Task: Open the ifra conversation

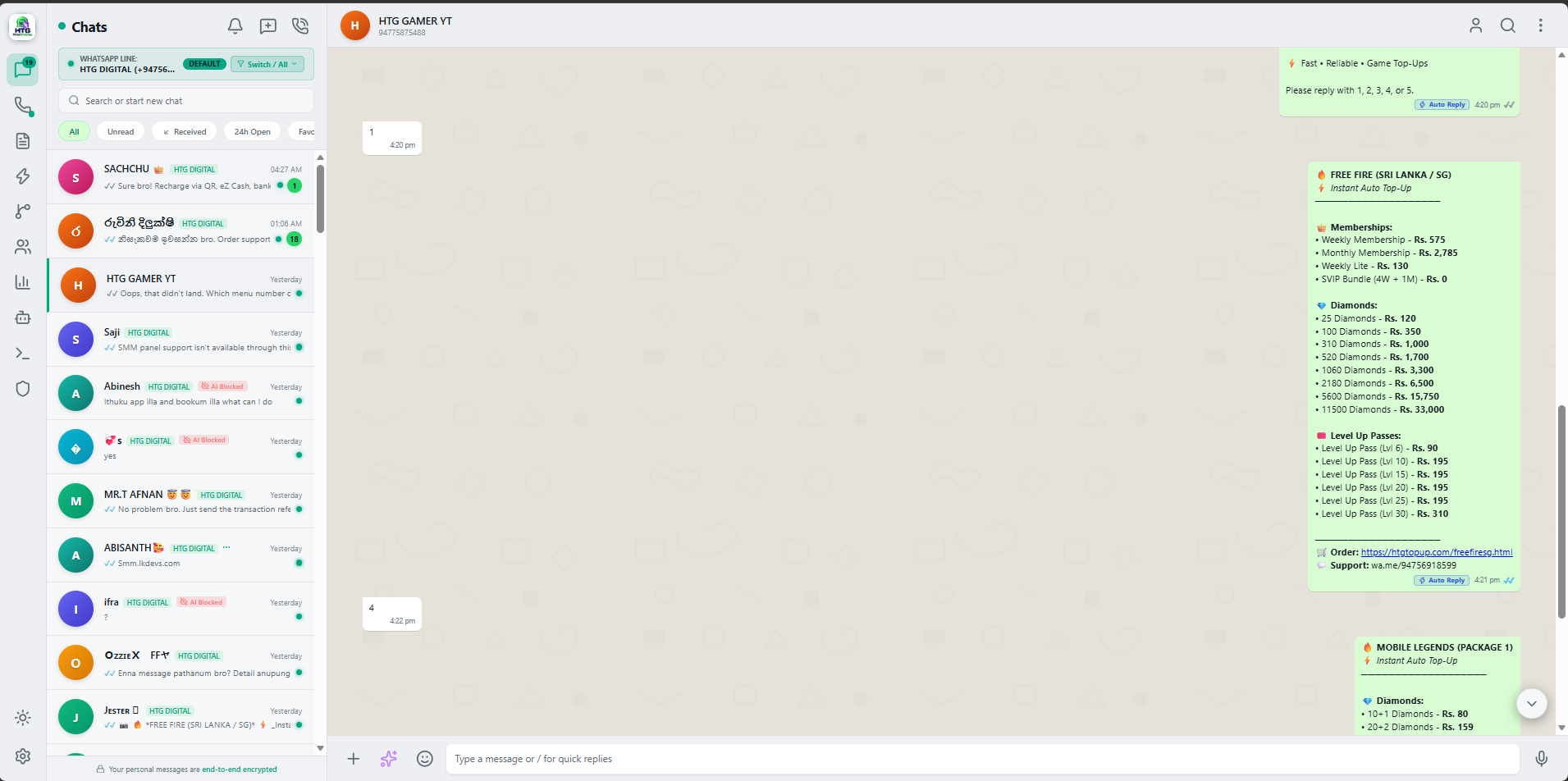Action: [181, 610]
